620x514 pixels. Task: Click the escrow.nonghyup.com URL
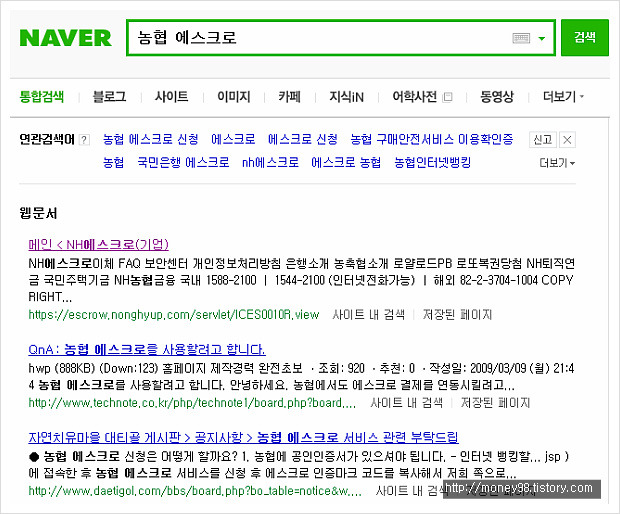174,315
